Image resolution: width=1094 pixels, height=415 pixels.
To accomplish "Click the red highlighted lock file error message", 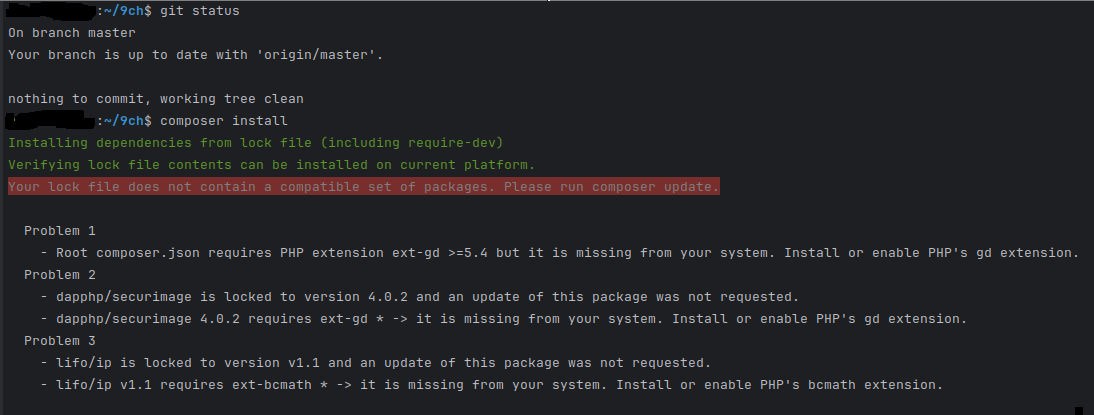I will point(364,187).
